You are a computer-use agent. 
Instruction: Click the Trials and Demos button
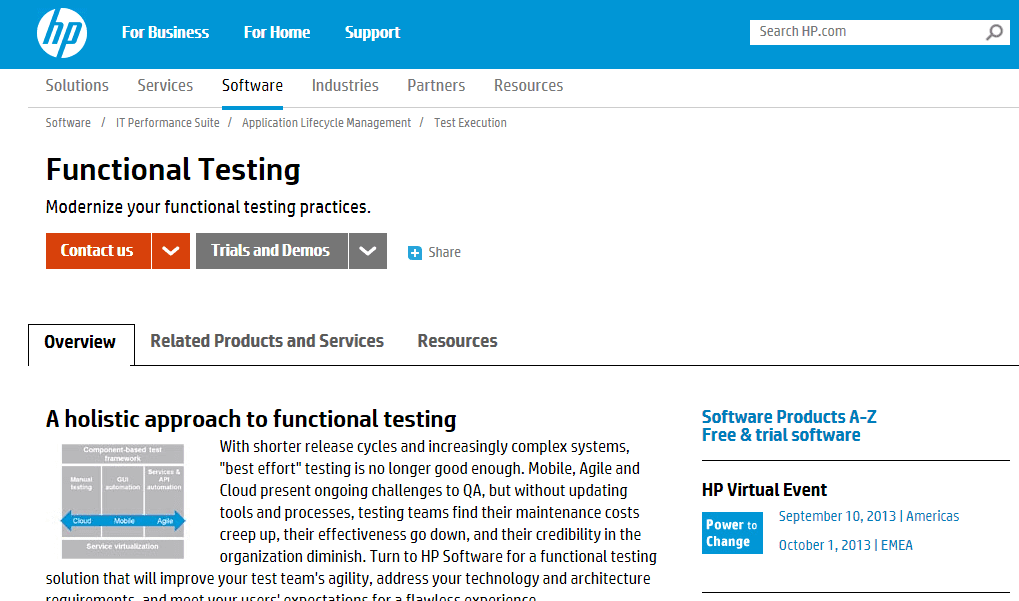tap(270, 250)
